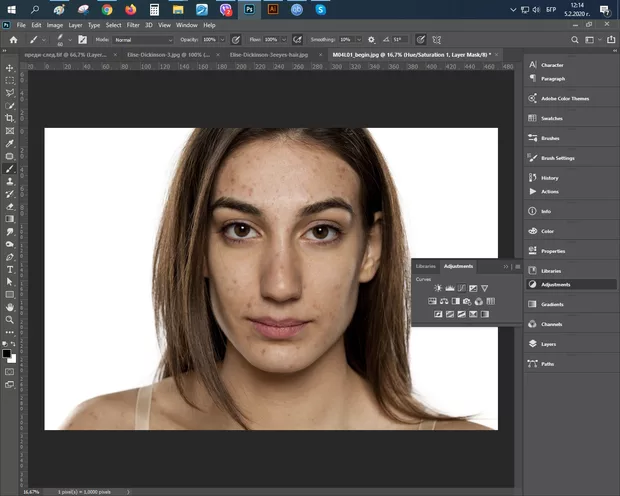Open the Layers panel

pyautogui.click(x=548, y=343)
